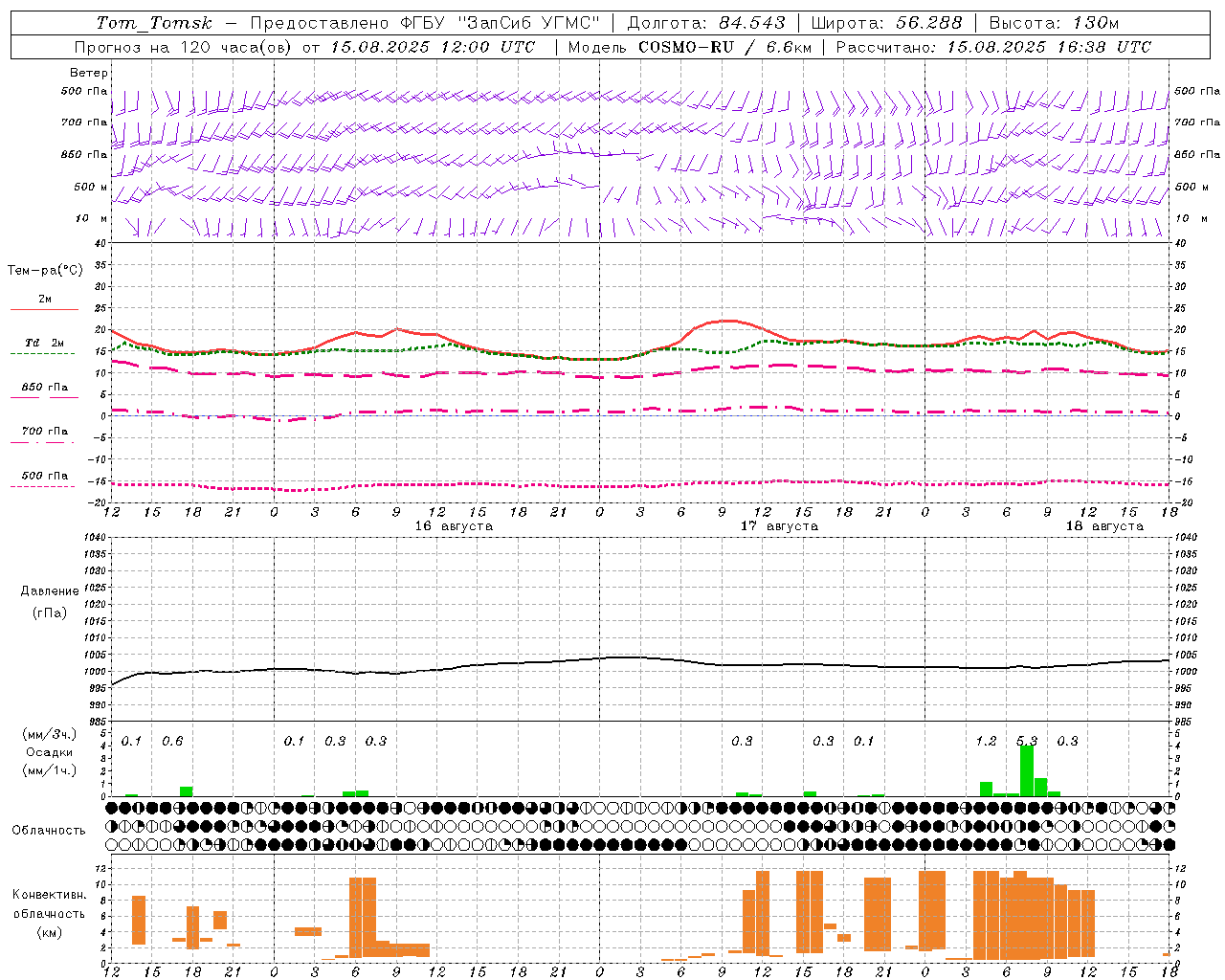
Task: Click 'Прогноз на 120 часа(ов)' forecast header
Action: pos(183,47)
